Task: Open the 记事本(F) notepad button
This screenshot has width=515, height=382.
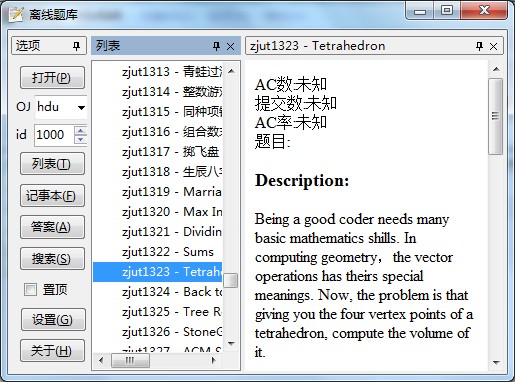Action: 52,195
